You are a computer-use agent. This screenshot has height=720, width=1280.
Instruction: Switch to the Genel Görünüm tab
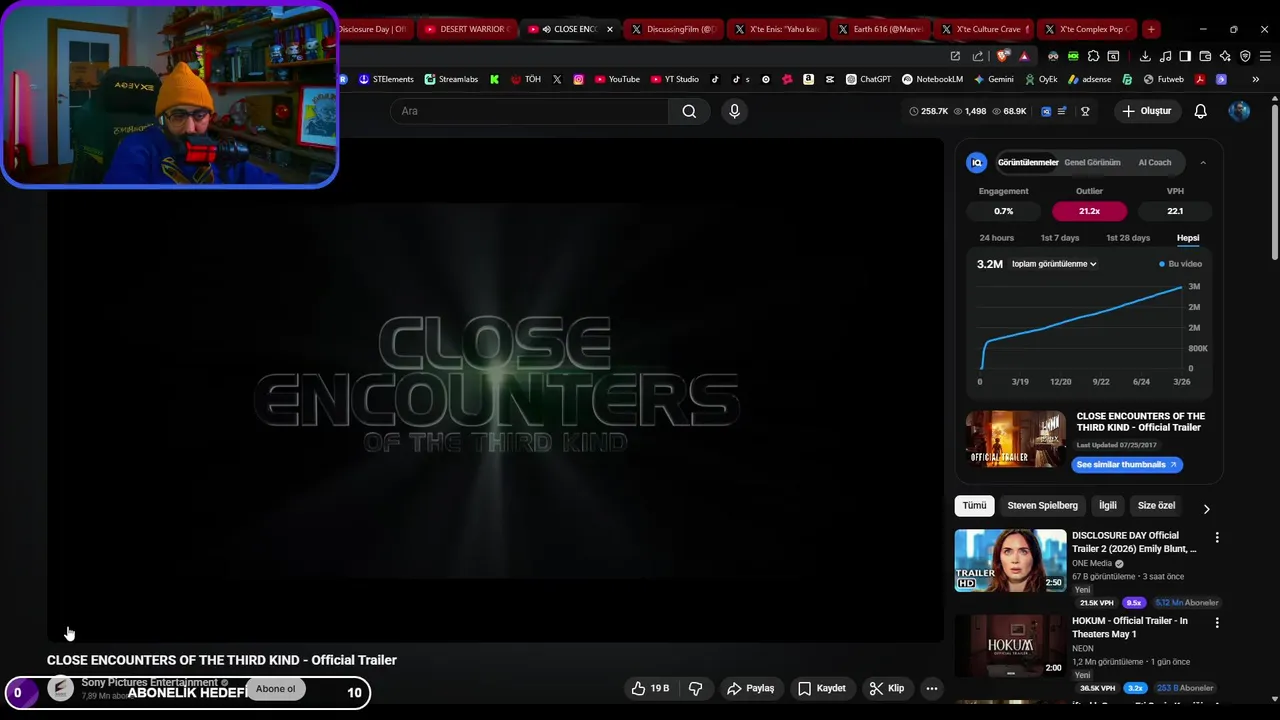[x=1092, y=162]
